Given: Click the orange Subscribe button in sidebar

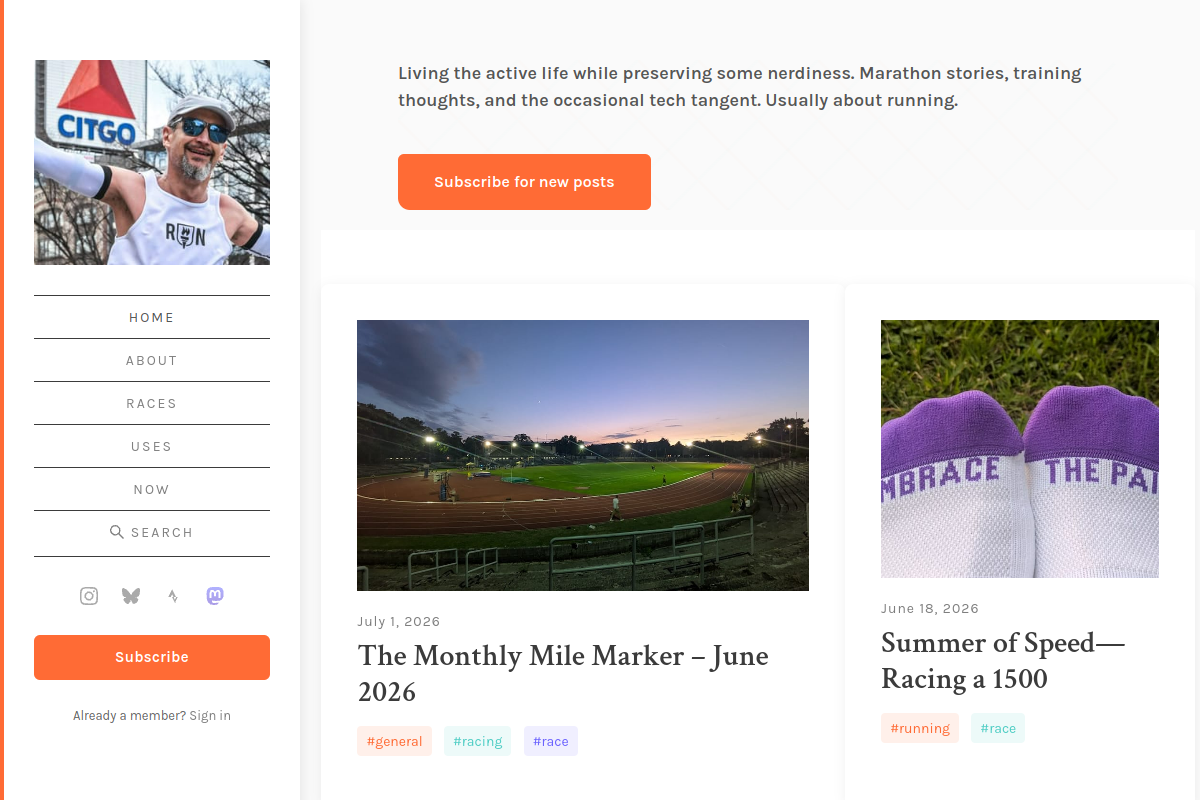Looking at the screenshot, I should (152, 657).
